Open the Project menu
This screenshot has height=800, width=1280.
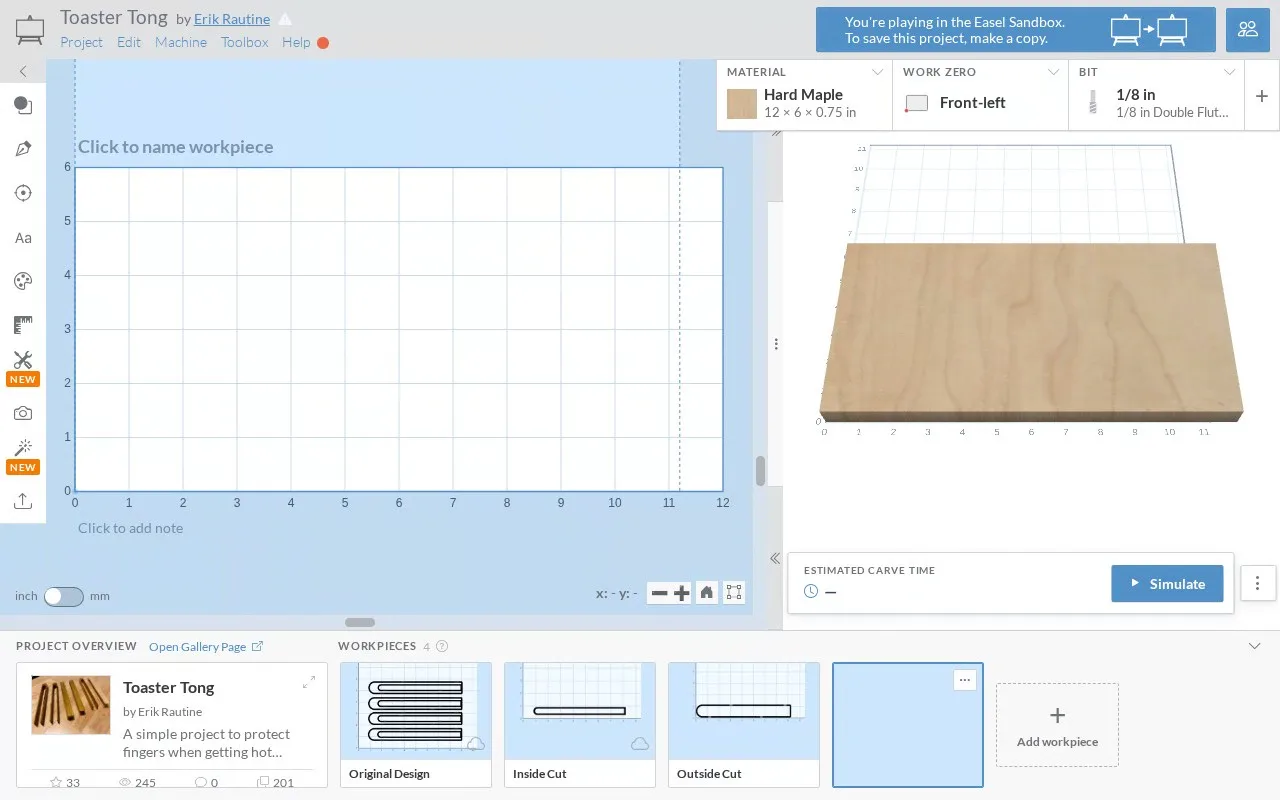click(81, 42)
